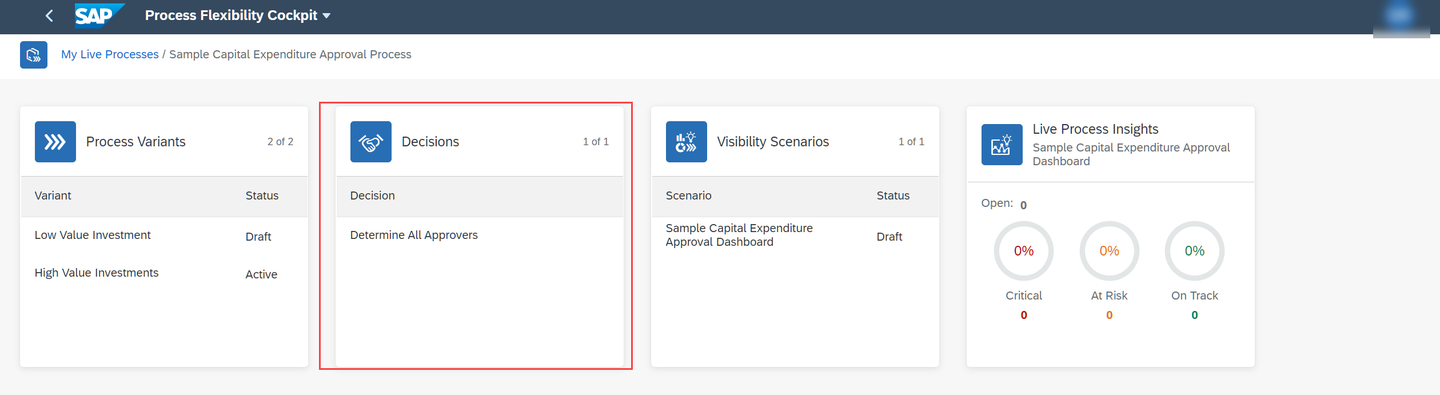Click the Decisions handshake icon
1440x395 pixels.
tap(371, 142)
